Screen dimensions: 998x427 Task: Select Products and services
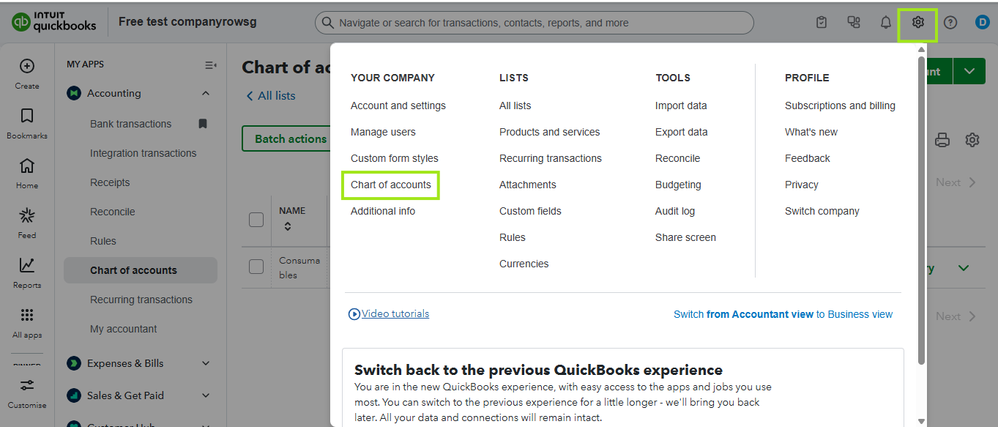point(549,132)
